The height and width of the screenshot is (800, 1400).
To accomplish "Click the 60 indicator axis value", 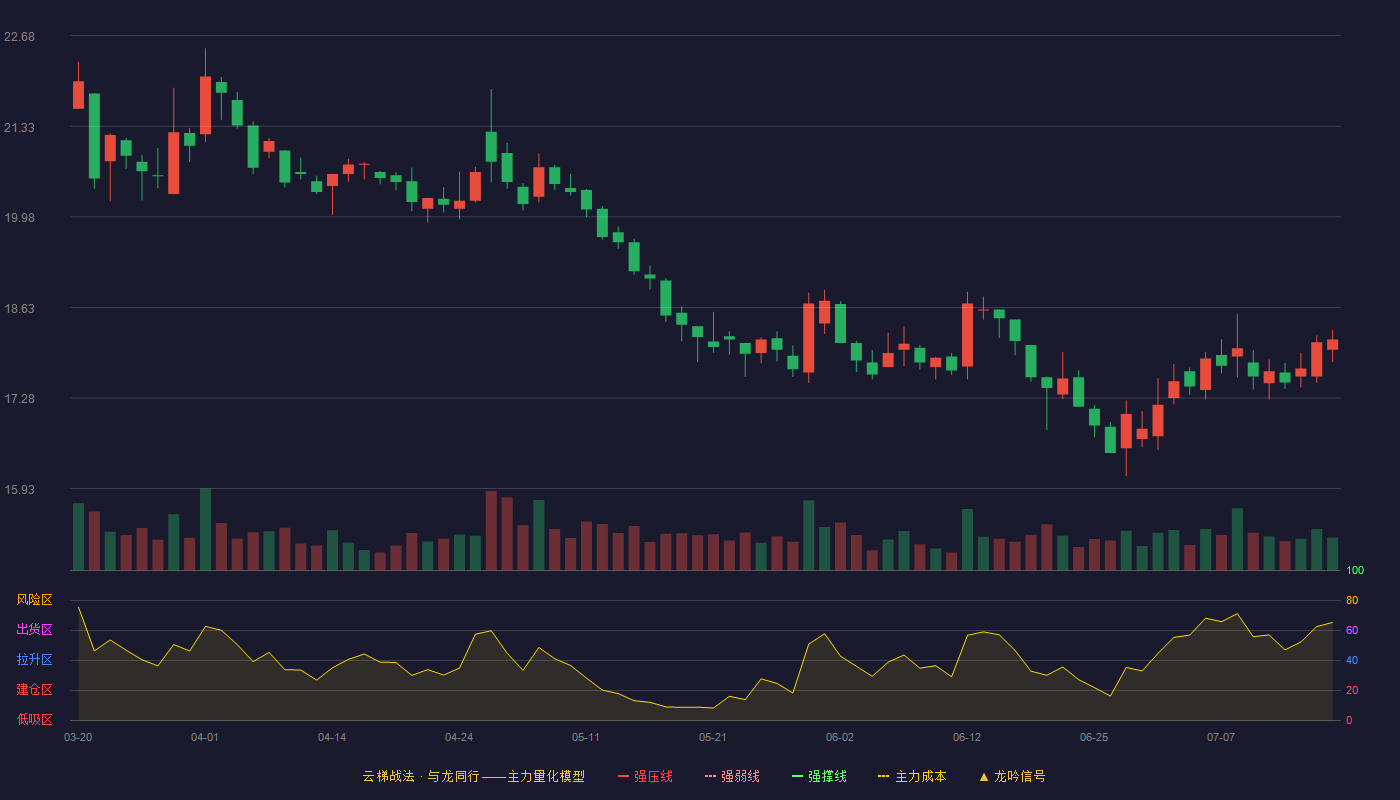I will (x=1352, y=630).
